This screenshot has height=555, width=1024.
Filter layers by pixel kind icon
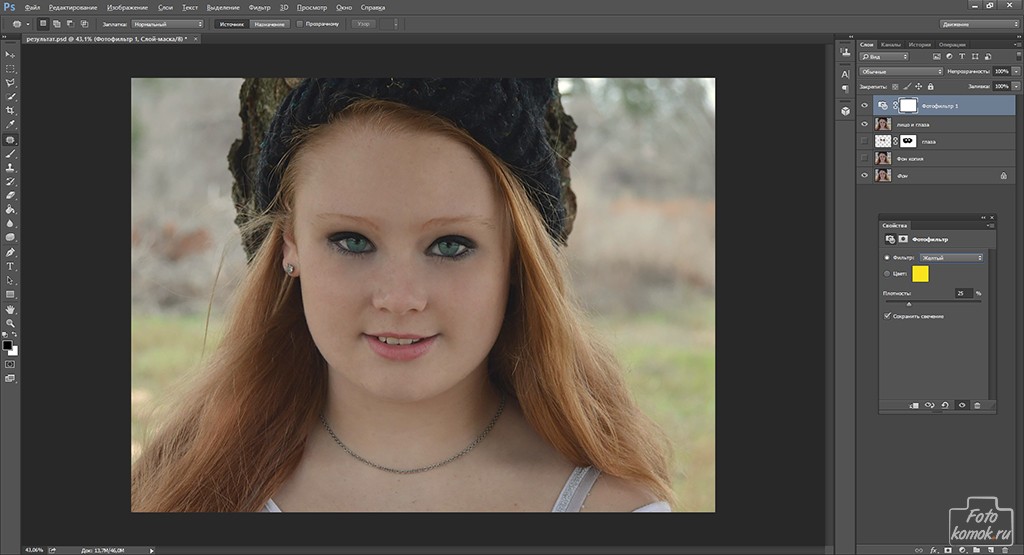936,57
